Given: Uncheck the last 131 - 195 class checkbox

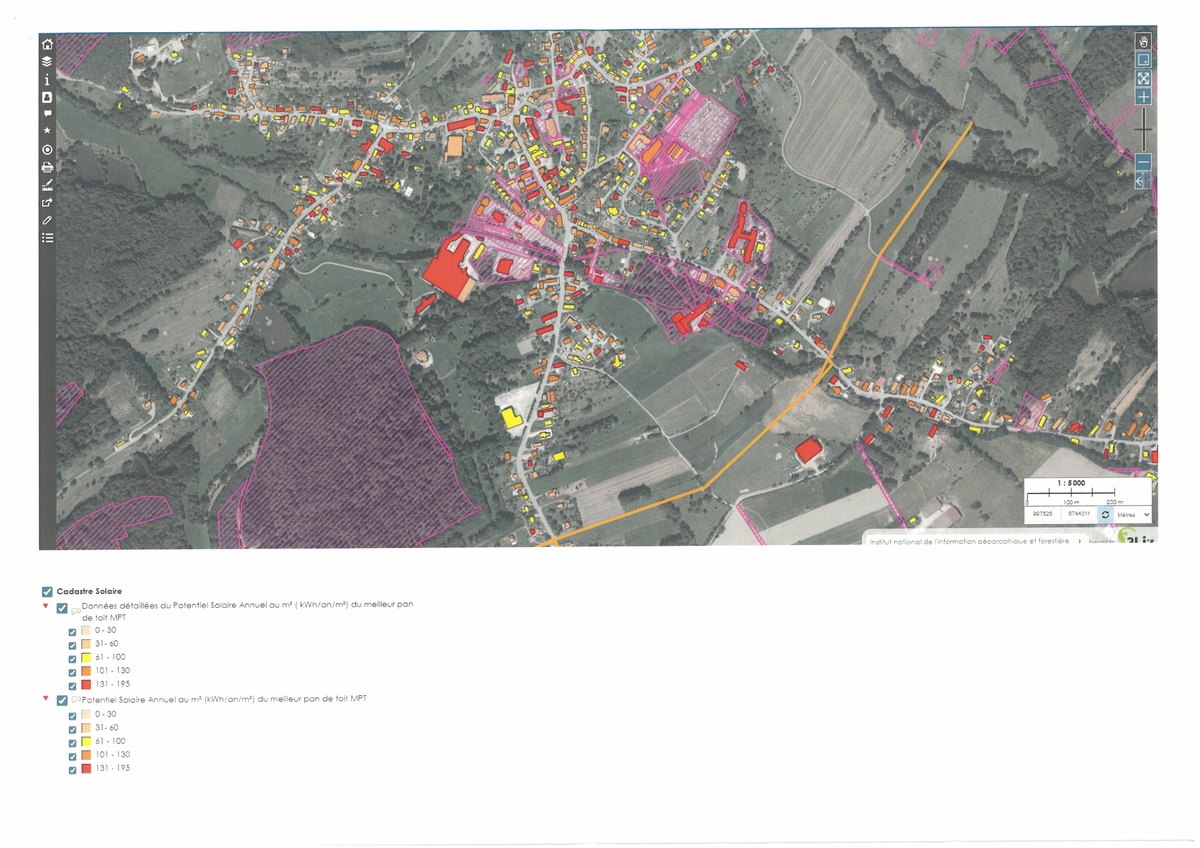Looking at the screenshot, I should tap(72, 769).
